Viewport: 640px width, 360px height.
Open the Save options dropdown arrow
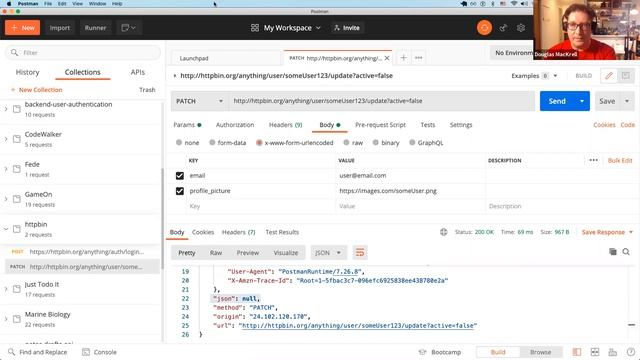627,101
